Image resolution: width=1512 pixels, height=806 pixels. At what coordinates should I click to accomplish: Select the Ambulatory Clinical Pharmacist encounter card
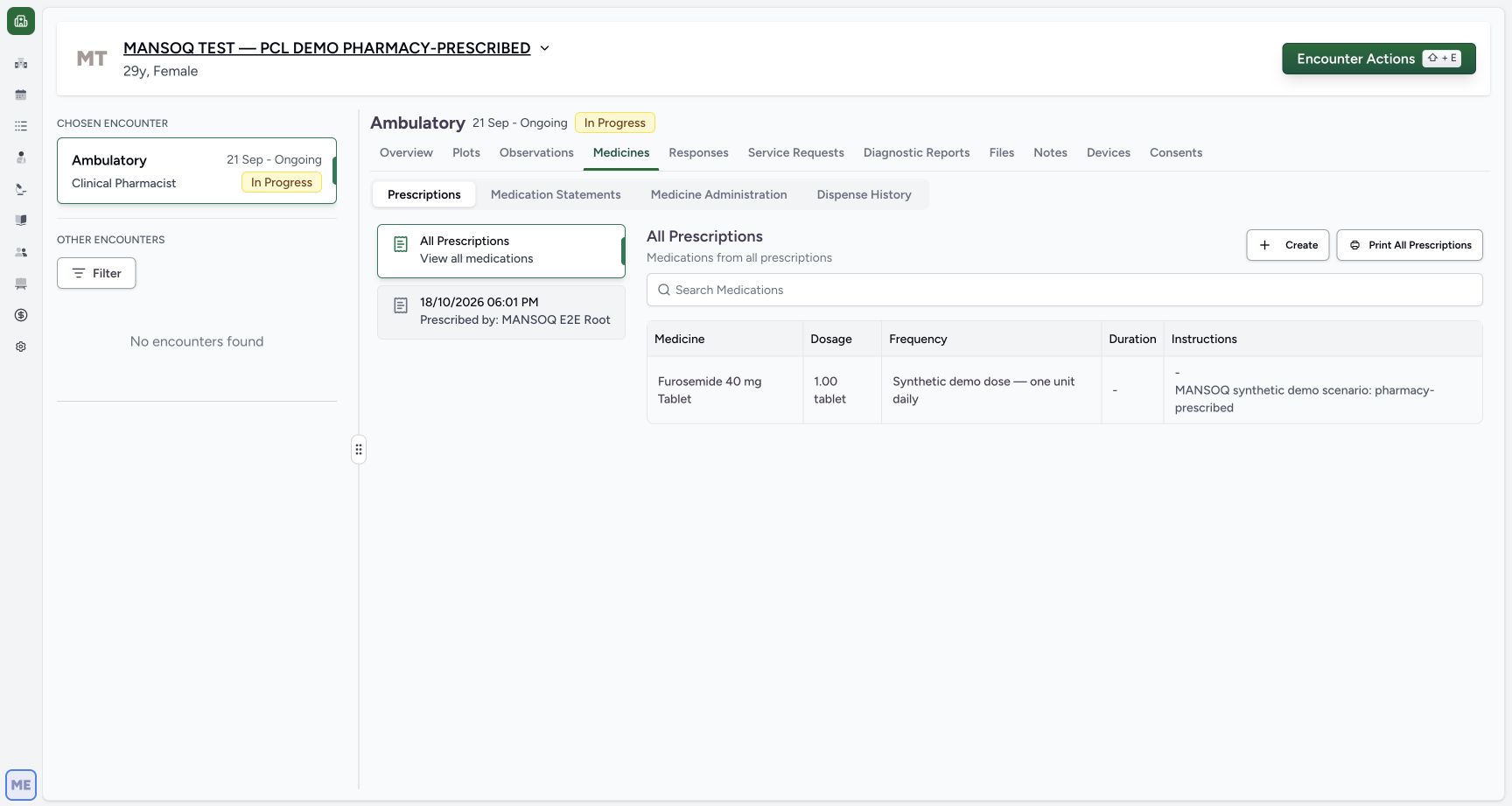[x=197, y=171]
